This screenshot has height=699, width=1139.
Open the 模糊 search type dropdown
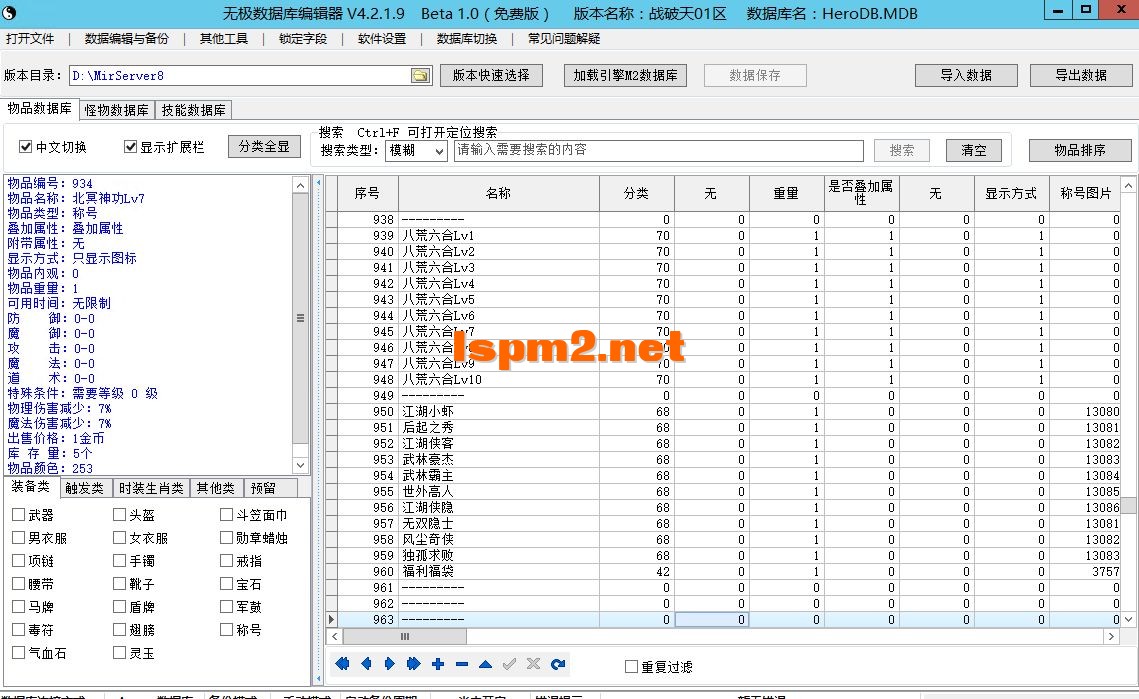pos(436,150)
